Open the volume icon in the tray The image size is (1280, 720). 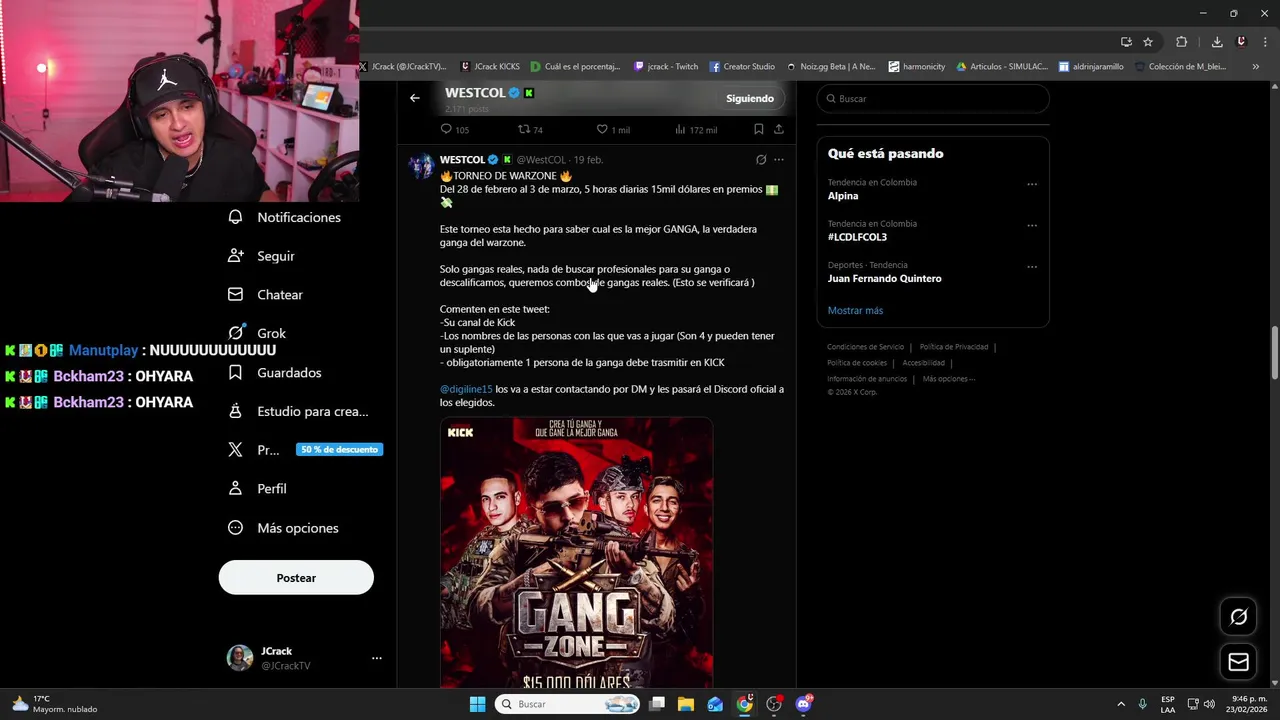(x=1208, y=704)
